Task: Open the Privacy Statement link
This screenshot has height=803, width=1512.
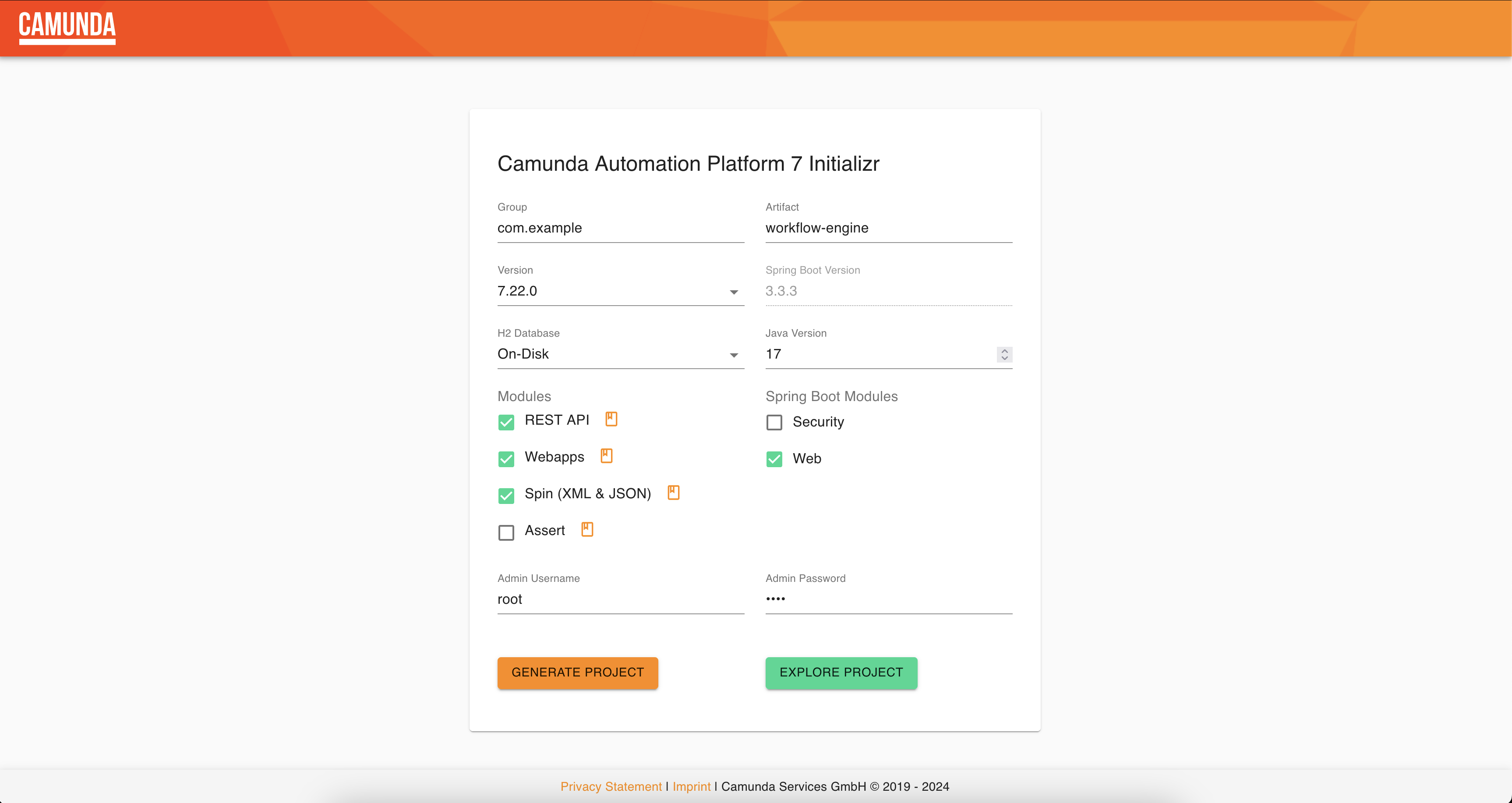Action: tap(611, 786)
